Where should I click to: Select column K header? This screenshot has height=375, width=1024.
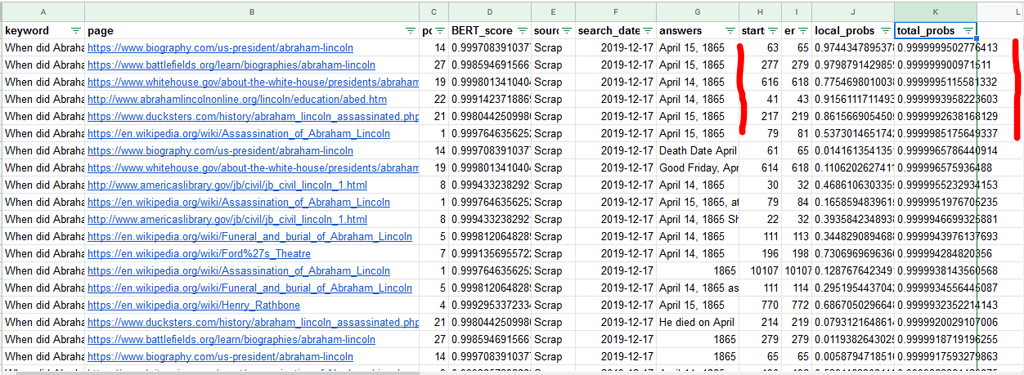point(935,12)
